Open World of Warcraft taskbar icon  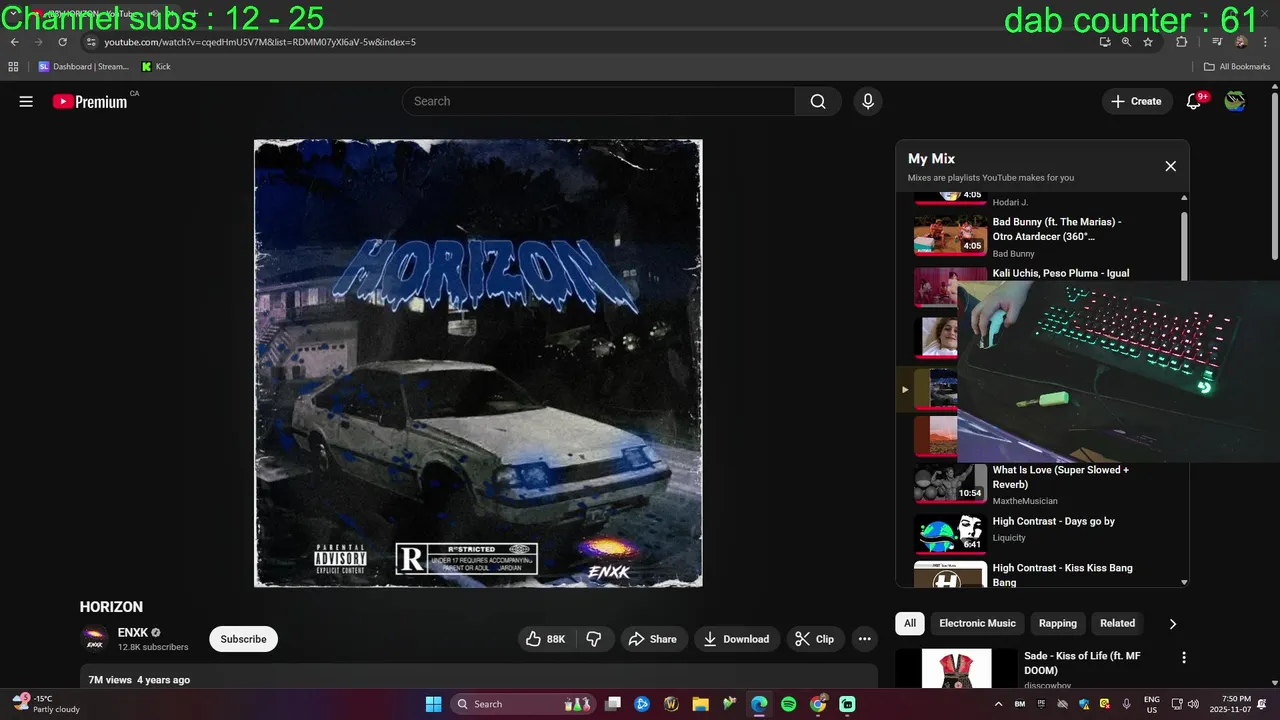(672, 704)
